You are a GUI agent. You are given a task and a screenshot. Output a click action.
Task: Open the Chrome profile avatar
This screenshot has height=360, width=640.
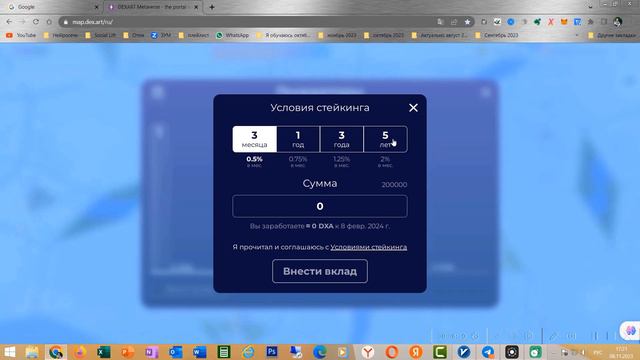tap(617, 22)
